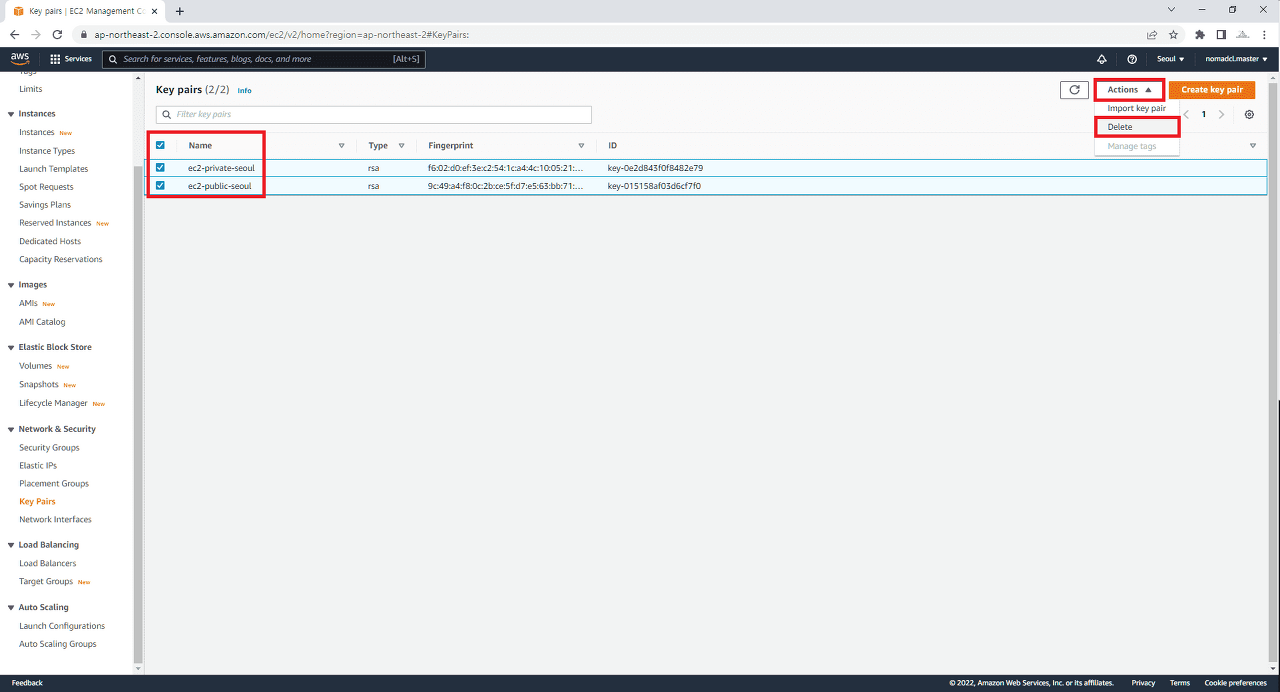Click the Filter key pairs search field

(x=374, y=115)
